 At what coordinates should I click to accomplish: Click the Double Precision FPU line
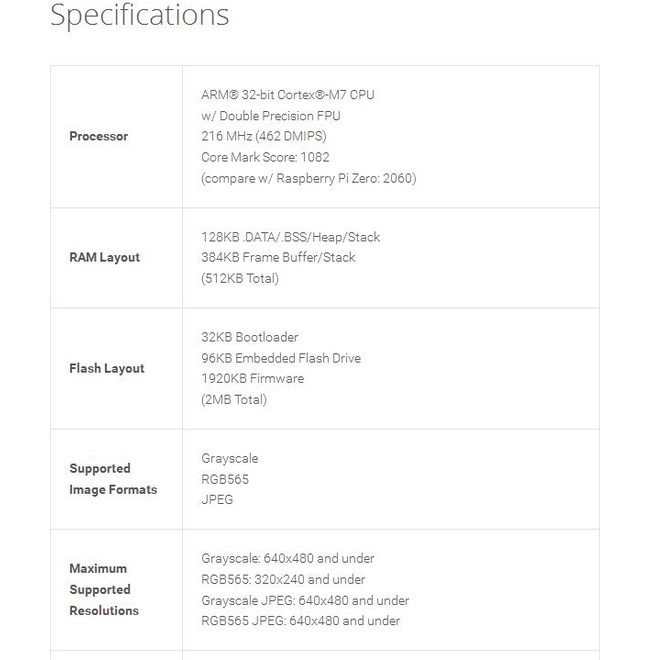point(270,116)
